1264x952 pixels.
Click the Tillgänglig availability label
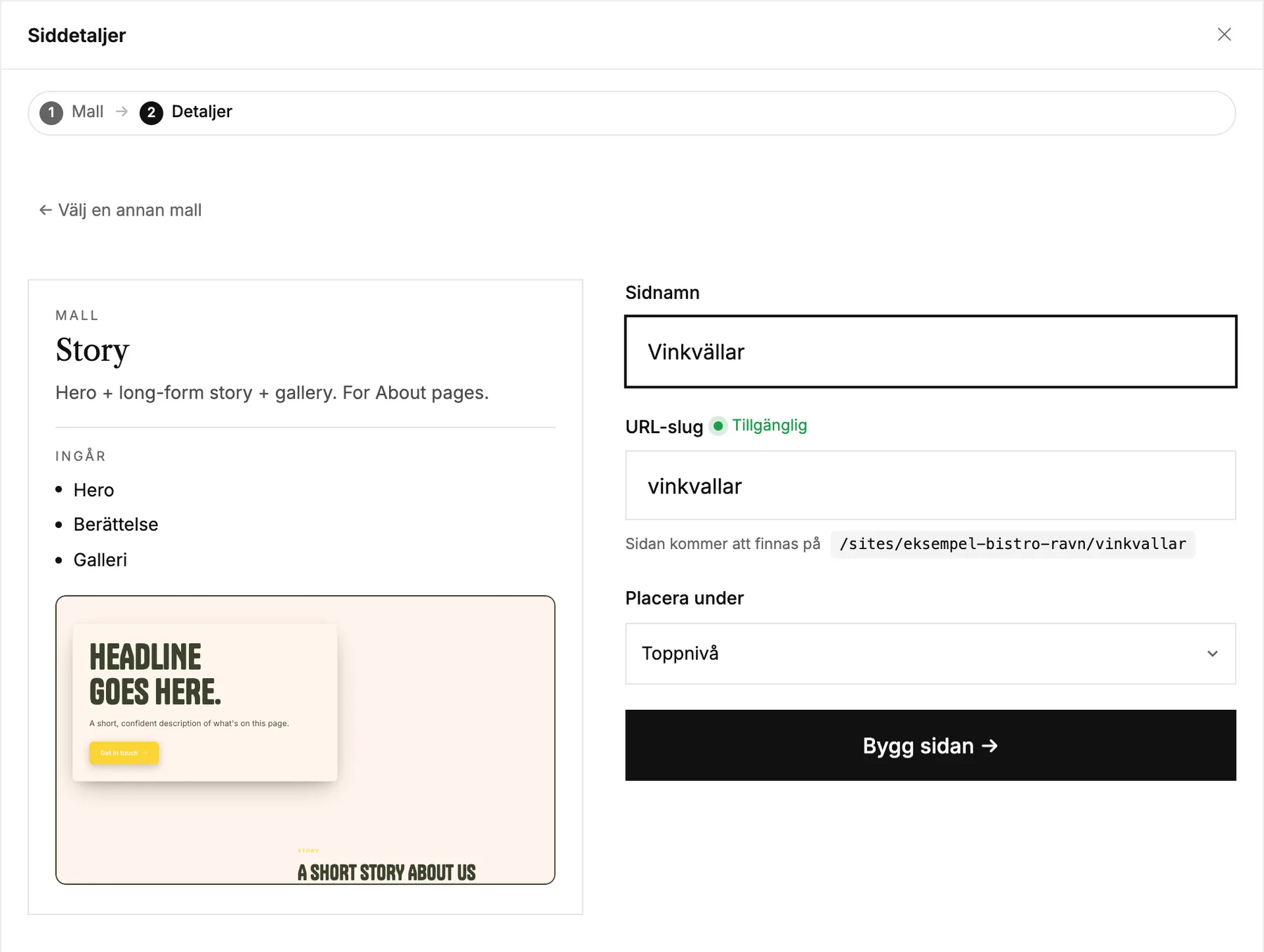click(770, 425)
